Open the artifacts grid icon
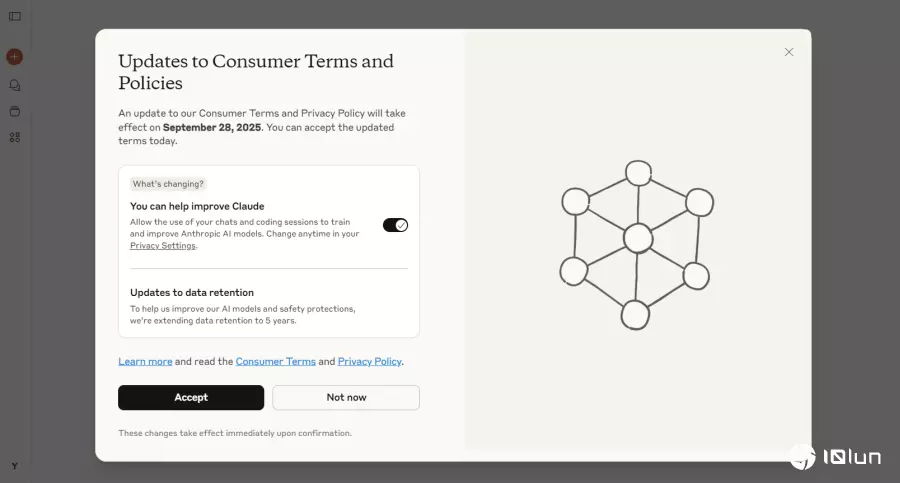 pos(15,137)
